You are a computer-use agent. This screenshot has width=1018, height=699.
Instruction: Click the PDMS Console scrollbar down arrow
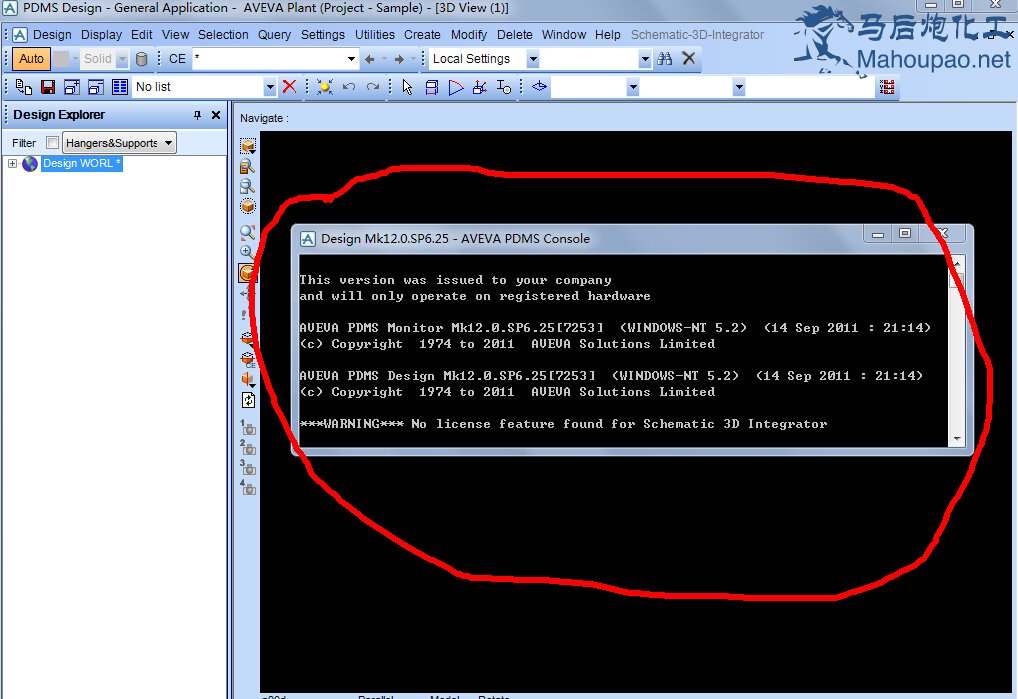pyautogui.click(x=957, y=439)
